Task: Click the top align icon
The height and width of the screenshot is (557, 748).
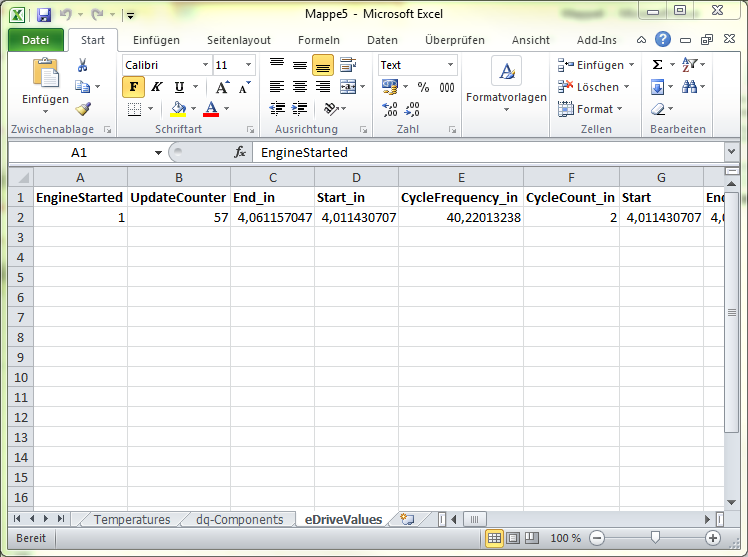Action: [277, 65]
